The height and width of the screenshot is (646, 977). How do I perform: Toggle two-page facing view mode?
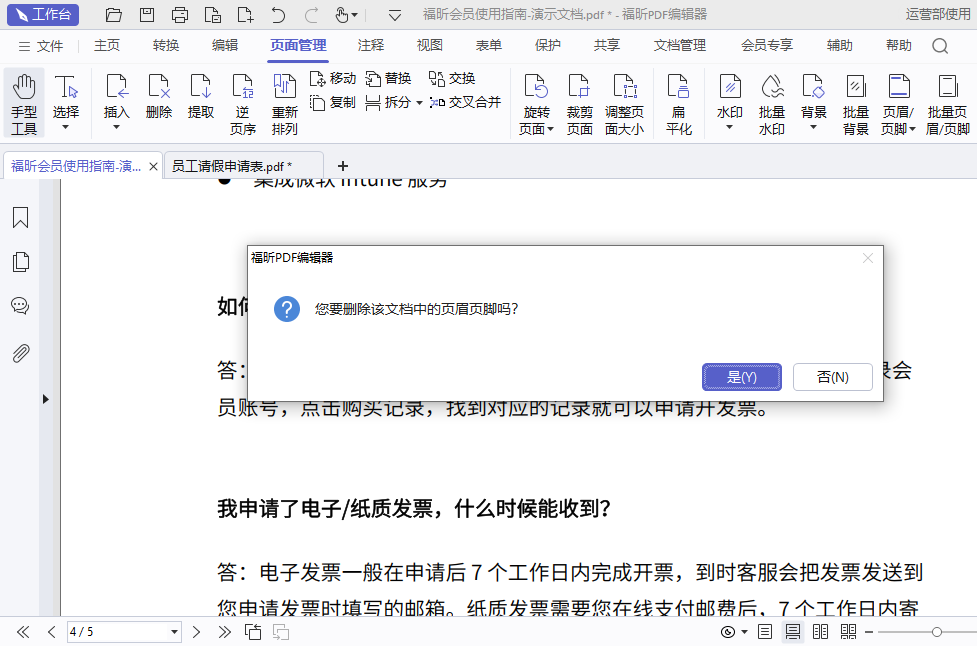[x=821, y=632]
